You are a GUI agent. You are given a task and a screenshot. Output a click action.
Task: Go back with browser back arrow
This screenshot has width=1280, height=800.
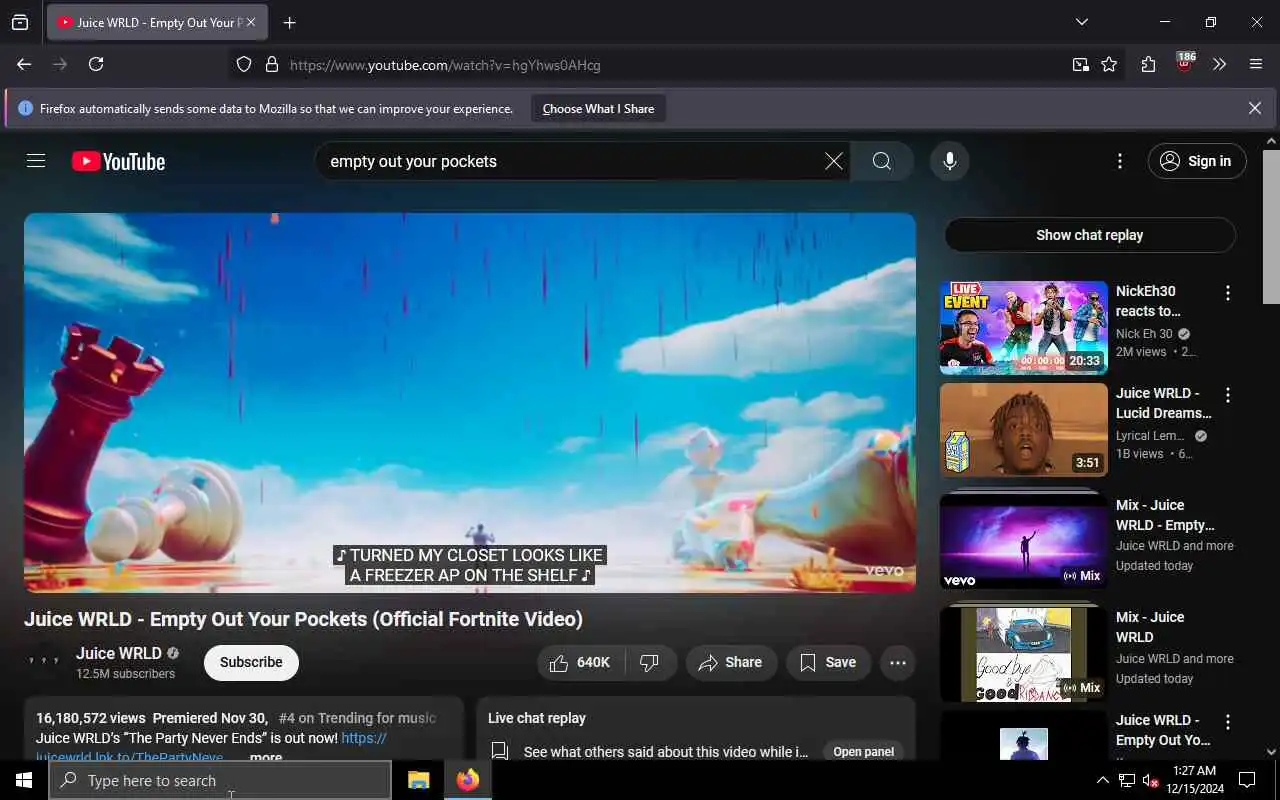tap(24, 64)
